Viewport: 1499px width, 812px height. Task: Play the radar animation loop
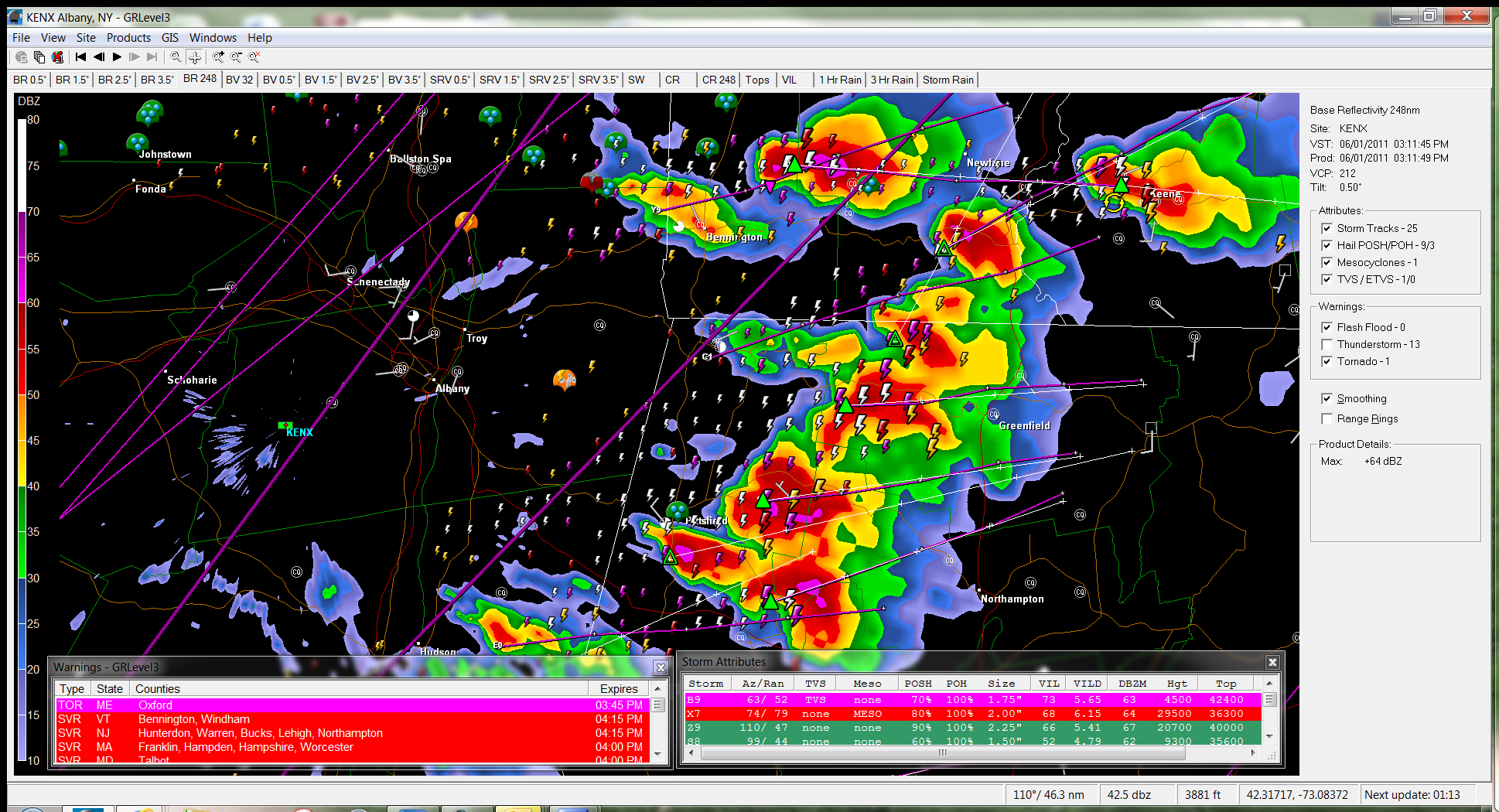coord(117,57)
